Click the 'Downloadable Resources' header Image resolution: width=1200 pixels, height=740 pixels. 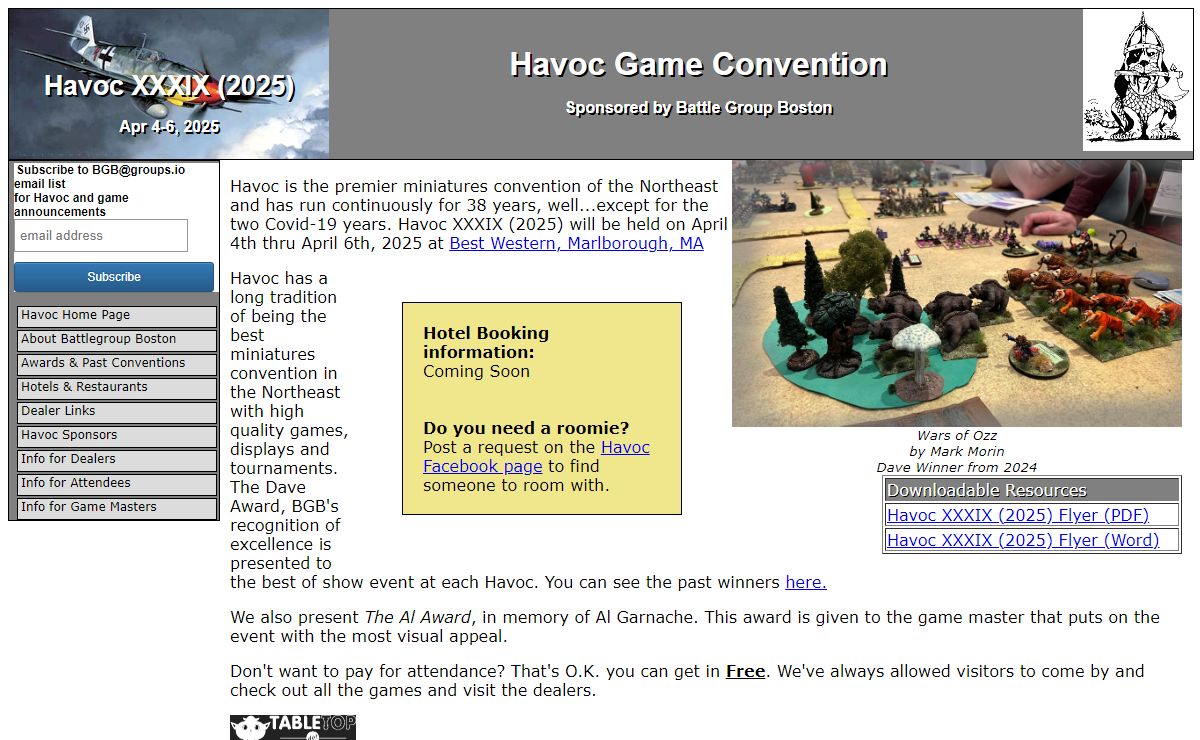pyautogui.click(x=986, y=490)
